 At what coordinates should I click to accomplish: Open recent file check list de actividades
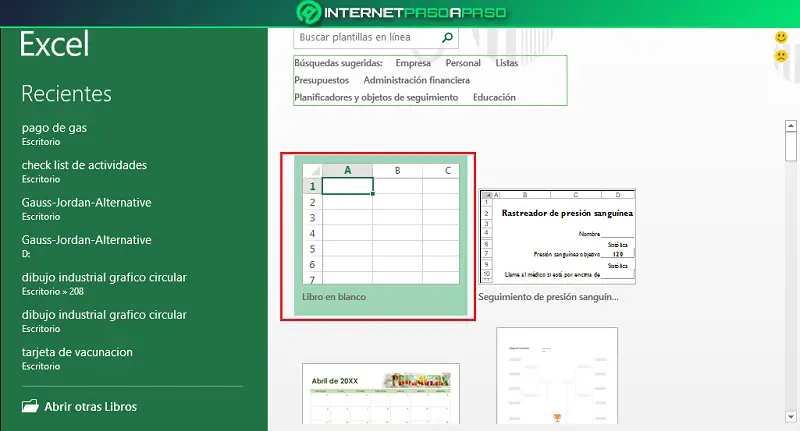point(84,171)
